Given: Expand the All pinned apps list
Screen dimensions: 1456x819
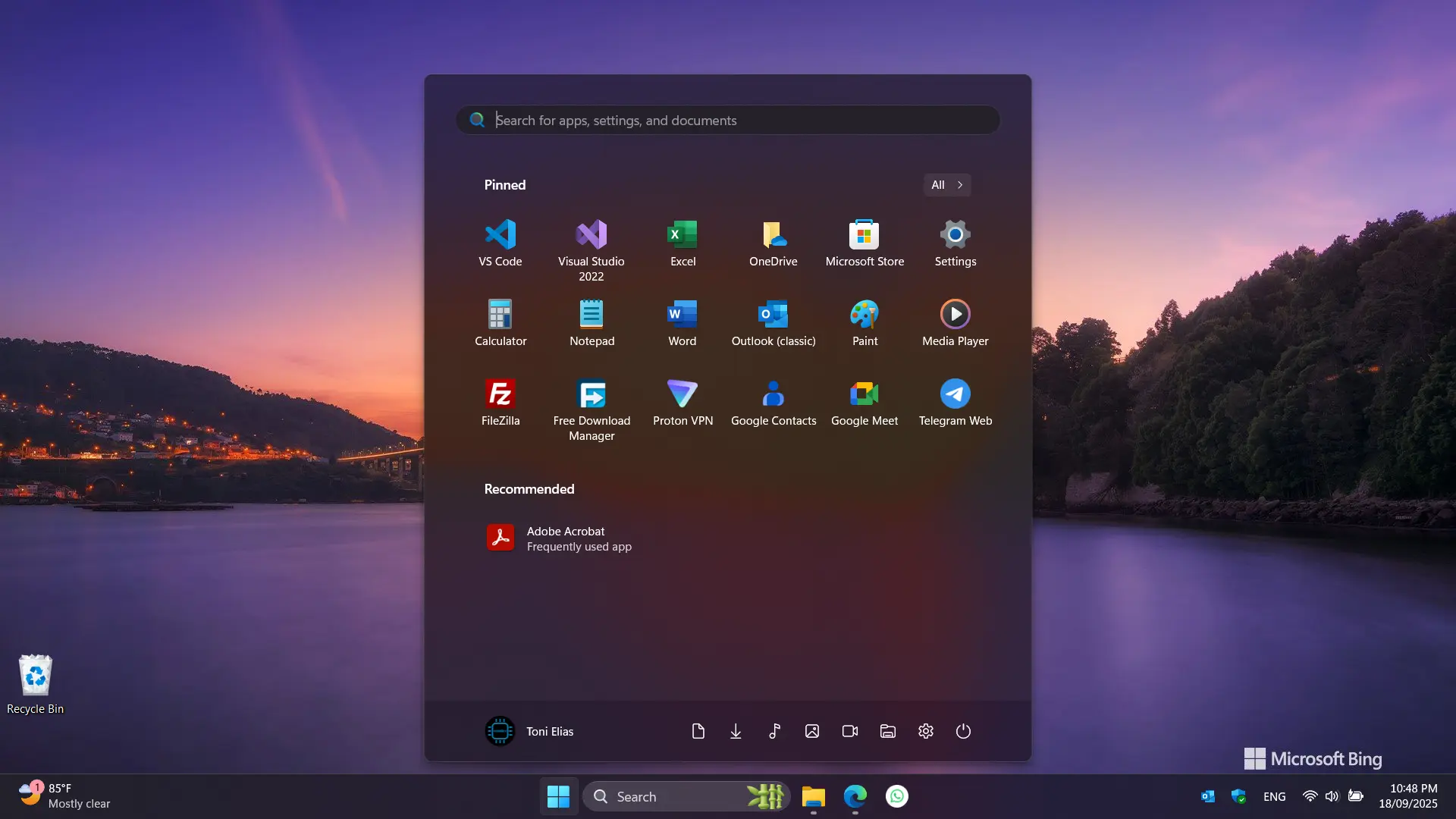Looking at the screenshot, I should click(946, 184).
